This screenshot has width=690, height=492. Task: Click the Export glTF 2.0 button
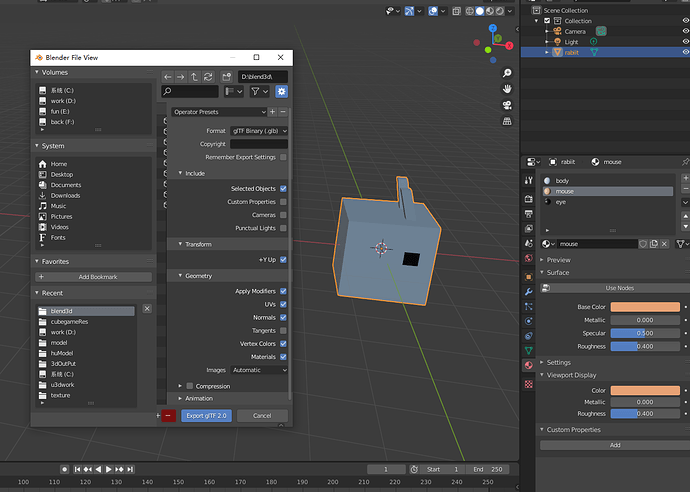(207, 415)
